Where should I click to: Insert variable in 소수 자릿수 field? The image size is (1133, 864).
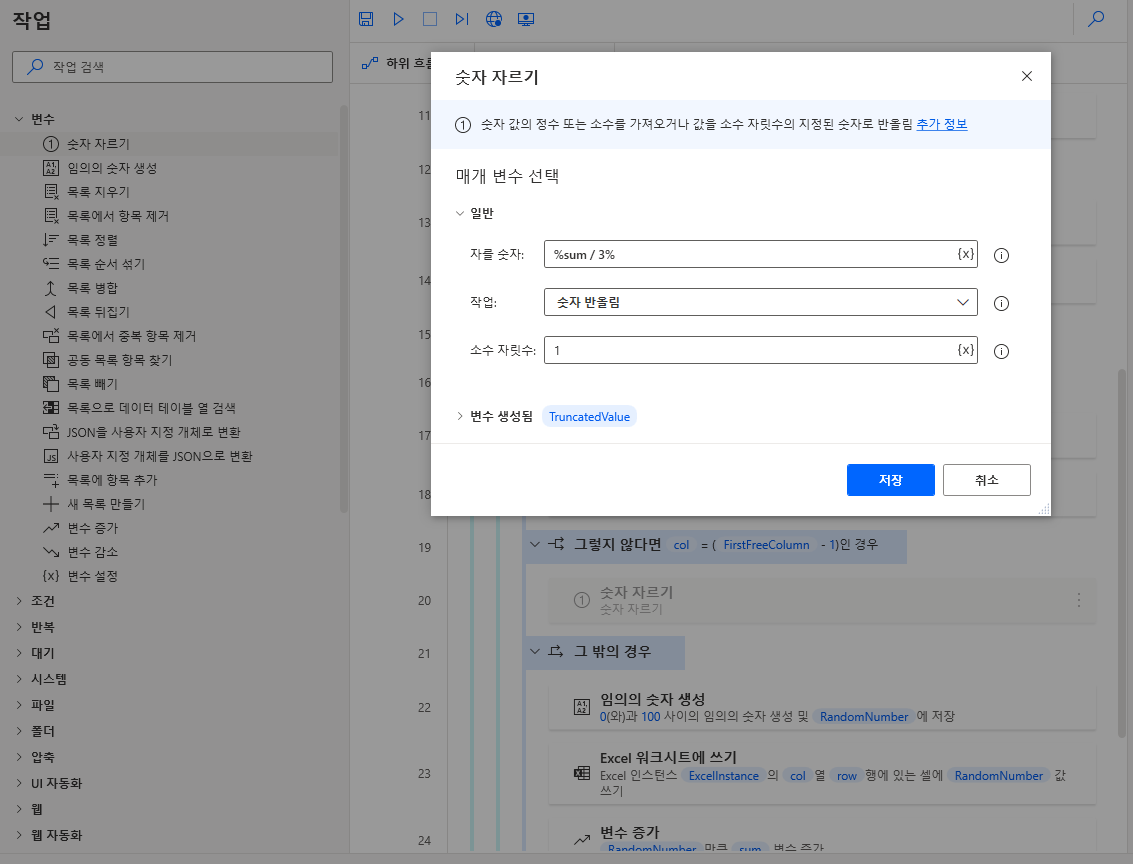pos(966,350)
